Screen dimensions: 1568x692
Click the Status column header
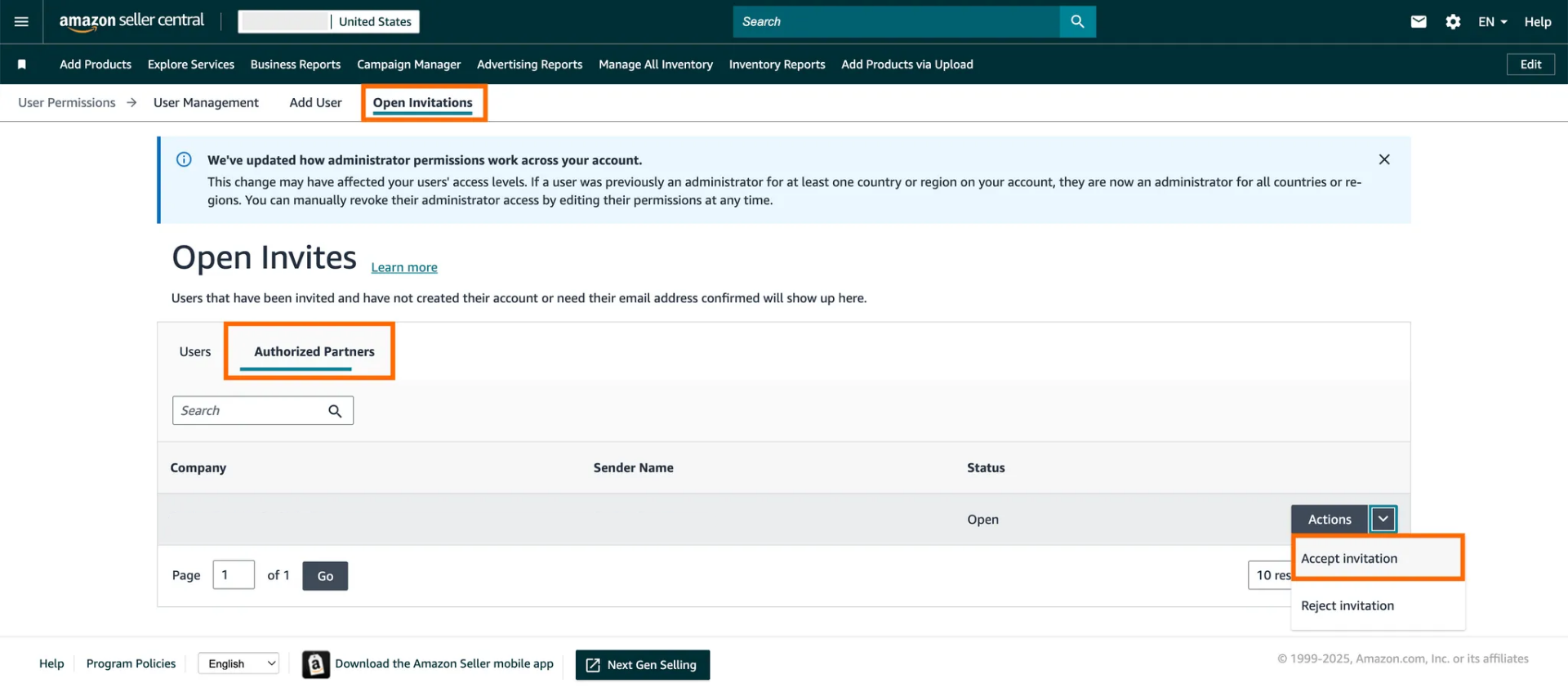(x=986, y=468)
